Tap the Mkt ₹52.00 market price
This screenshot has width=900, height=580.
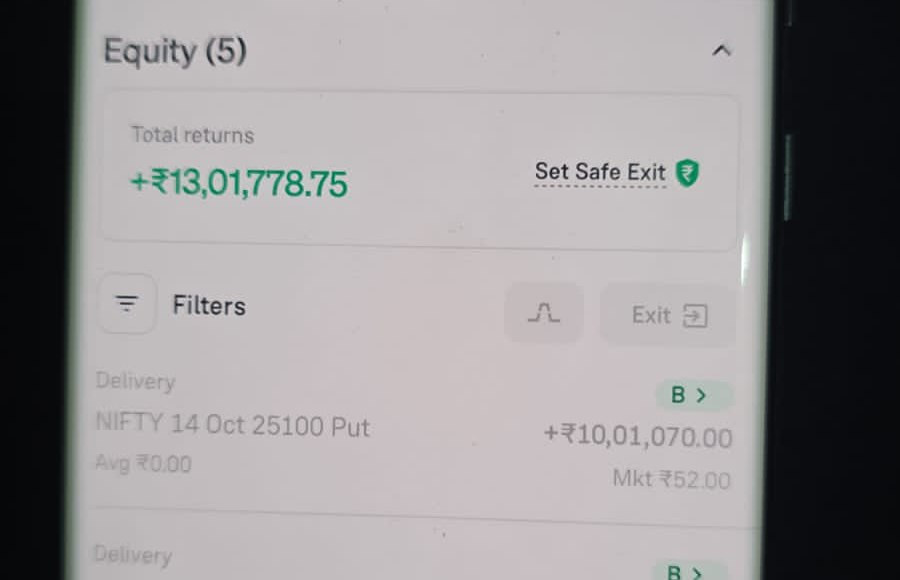pyautogui.click(x=671, y=480)
